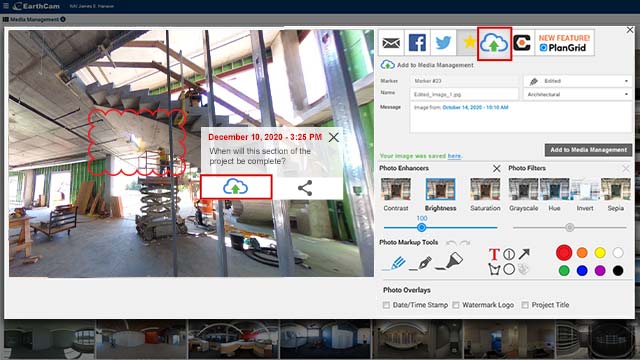Enable Watermark Logo overlay
640x360 pixels.
456,305
